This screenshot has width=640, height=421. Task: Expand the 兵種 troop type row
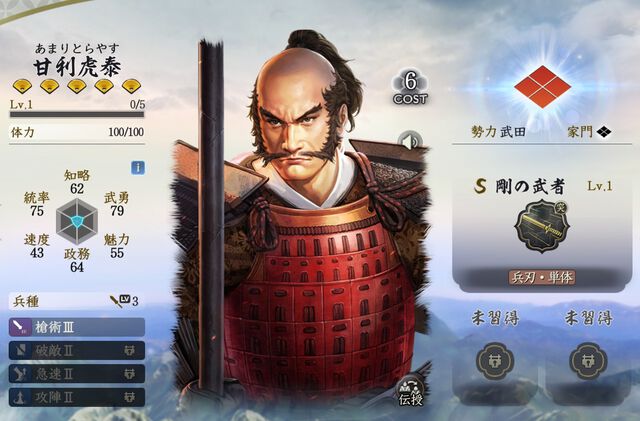pyautogui.click(x=77, y=301)
